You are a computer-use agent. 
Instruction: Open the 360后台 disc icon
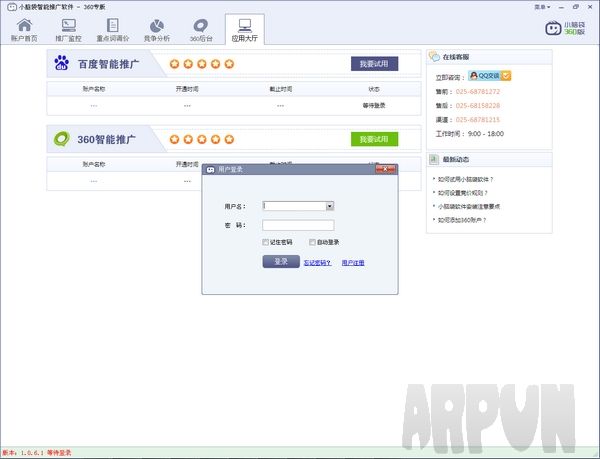pos(201,25)
